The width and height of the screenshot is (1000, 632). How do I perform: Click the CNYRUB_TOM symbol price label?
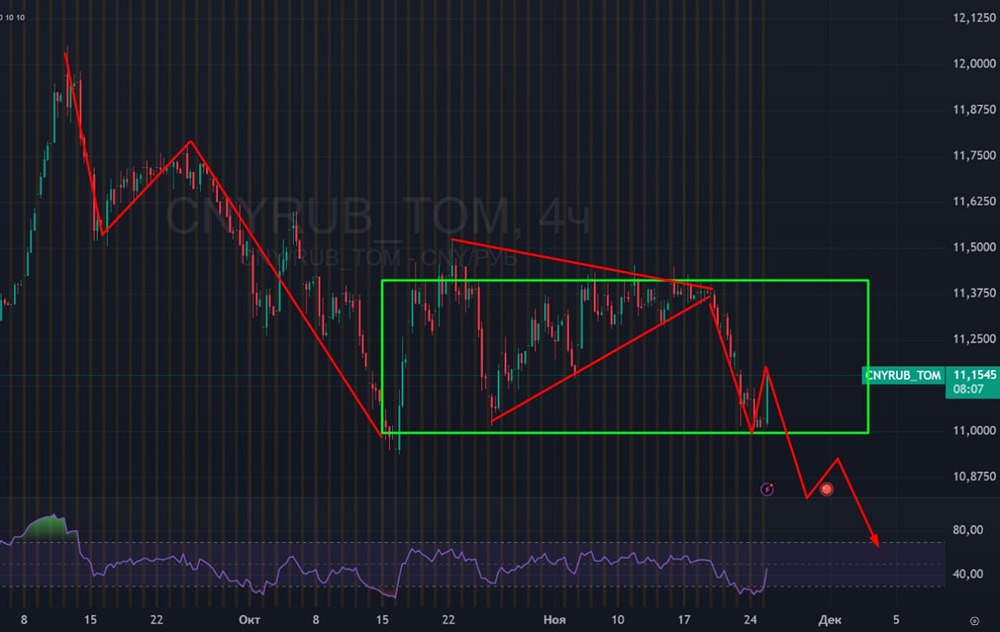902,375
